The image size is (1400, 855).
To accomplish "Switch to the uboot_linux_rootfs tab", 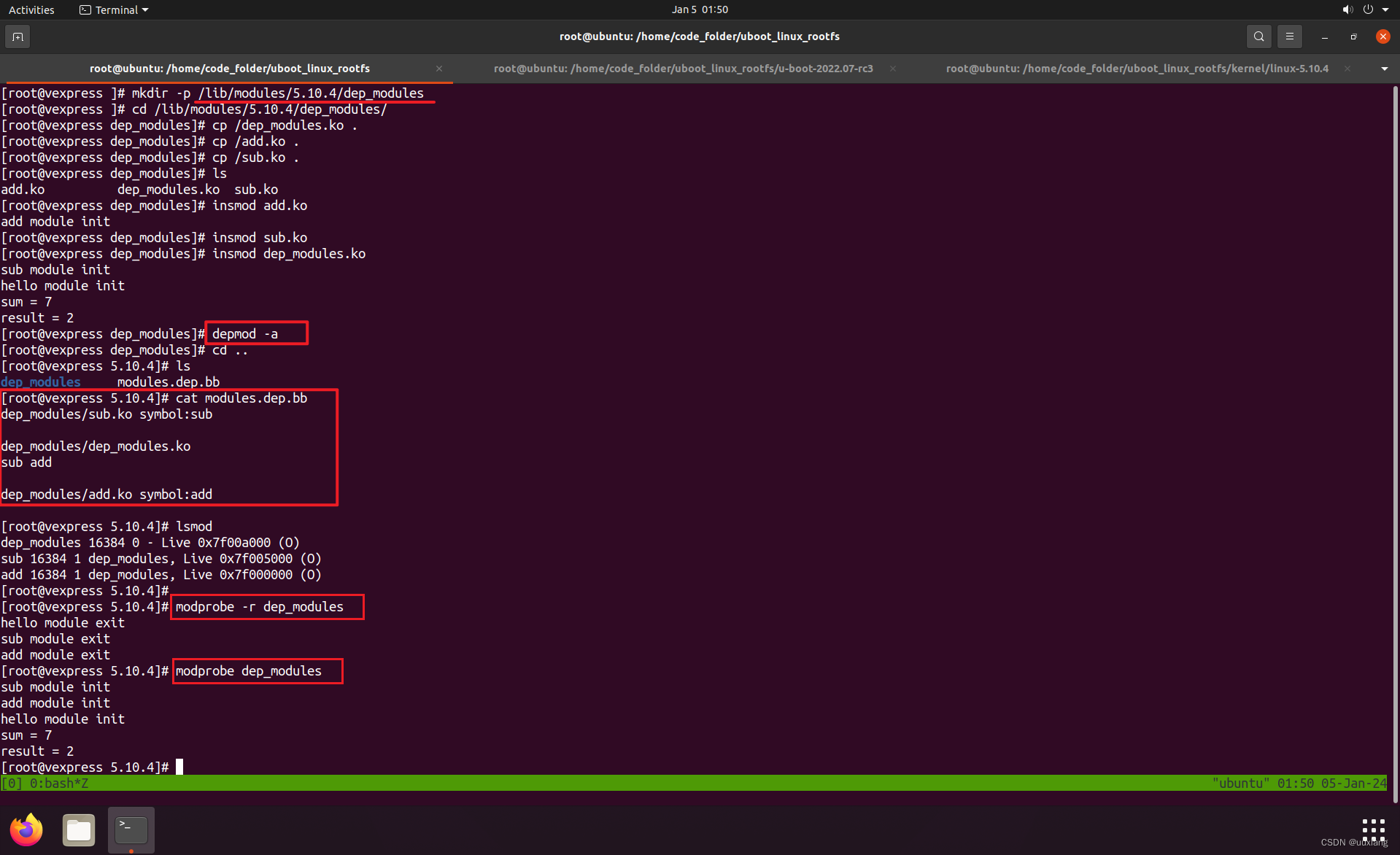I will coord(229,69).
